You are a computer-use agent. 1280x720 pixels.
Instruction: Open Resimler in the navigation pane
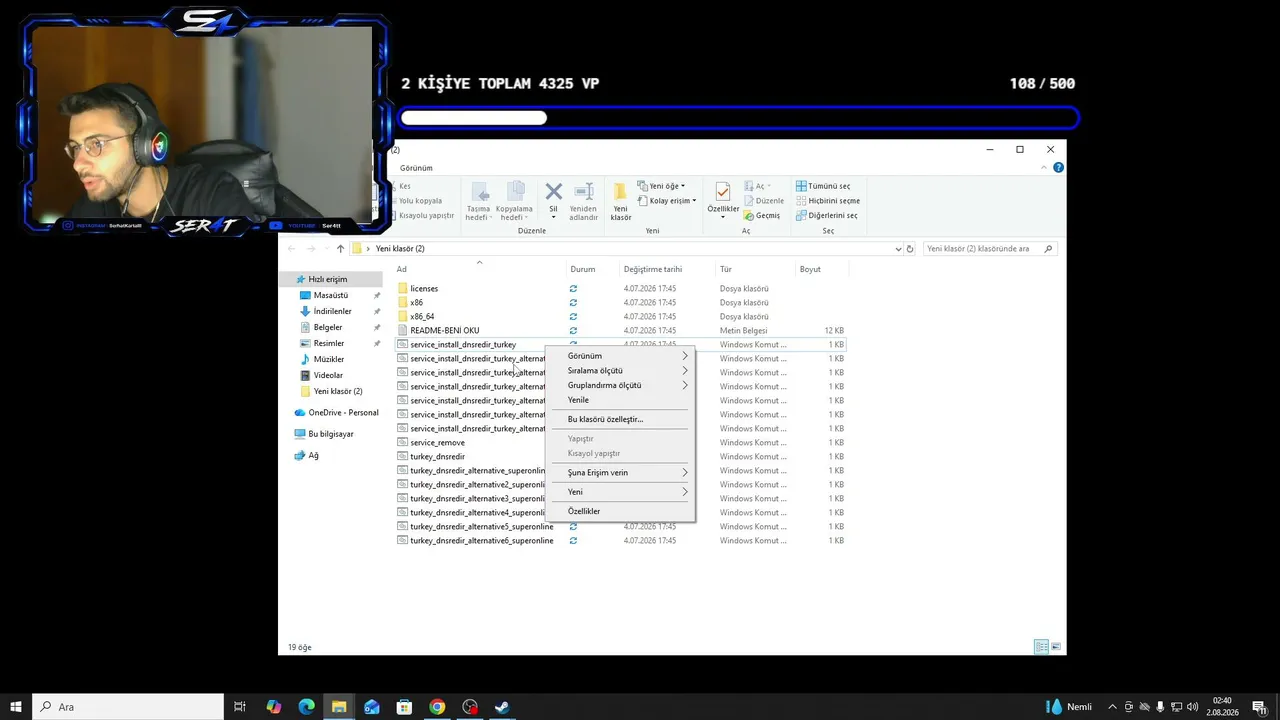[329, 344]
